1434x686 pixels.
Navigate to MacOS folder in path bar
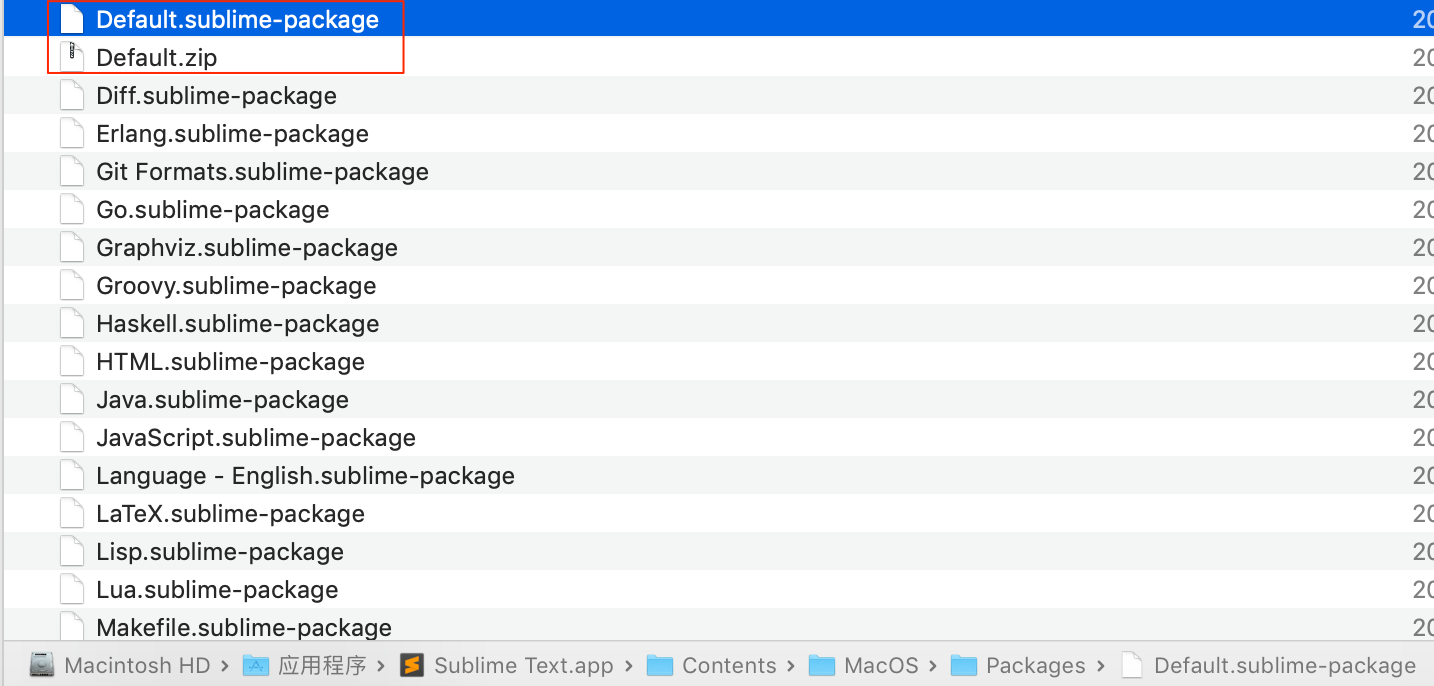point(882,666)
